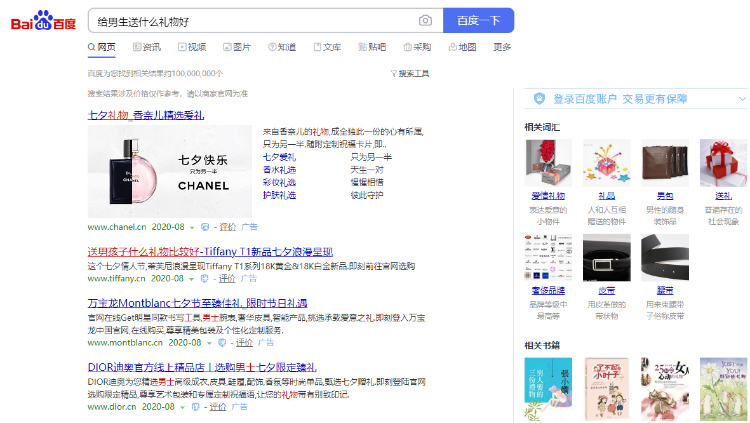Open the 奢侈品牌 logos thumbnail

click(x=548, y=257)
